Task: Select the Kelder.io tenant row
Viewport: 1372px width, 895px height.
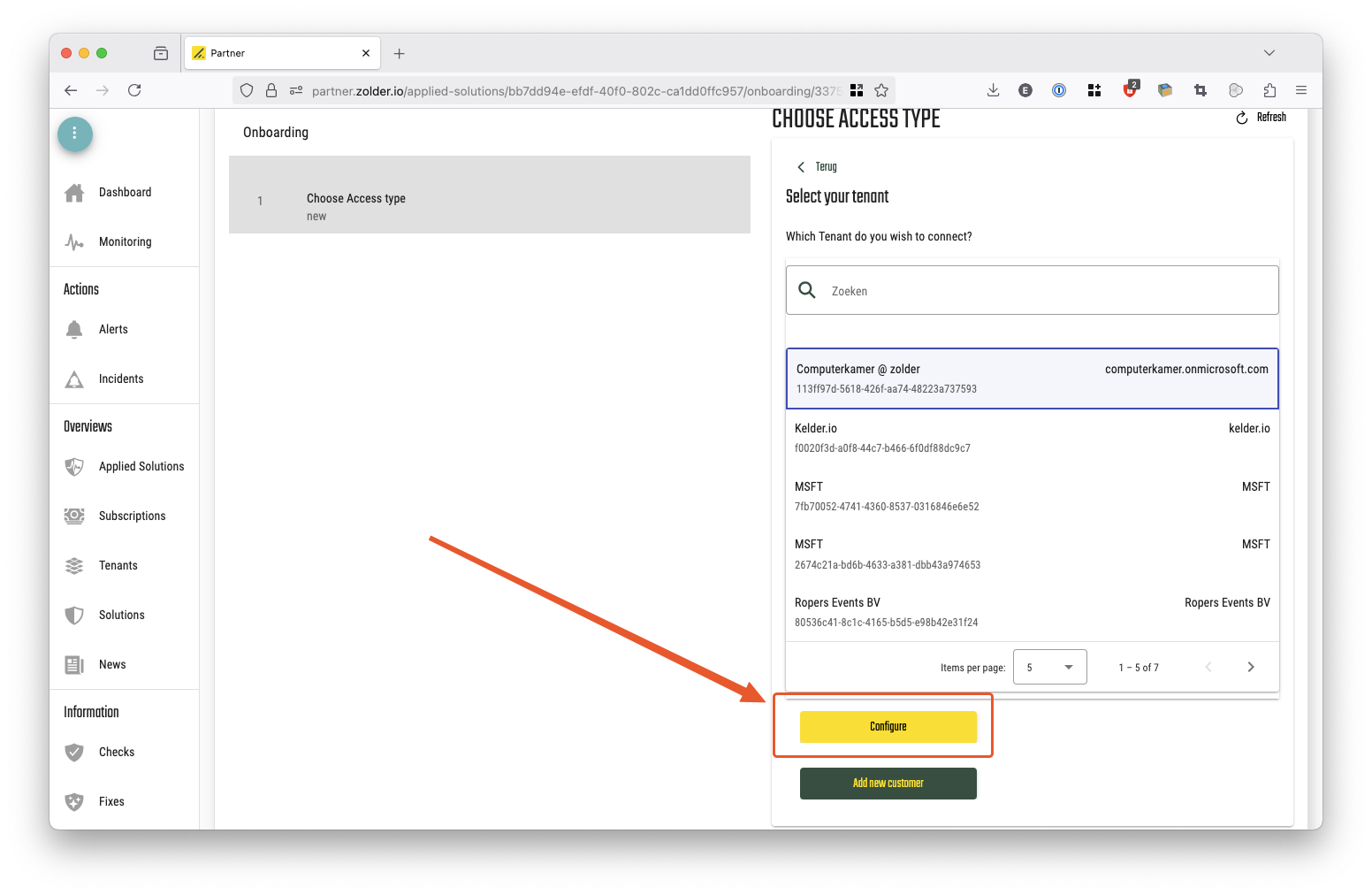Action: [1032, 438]
